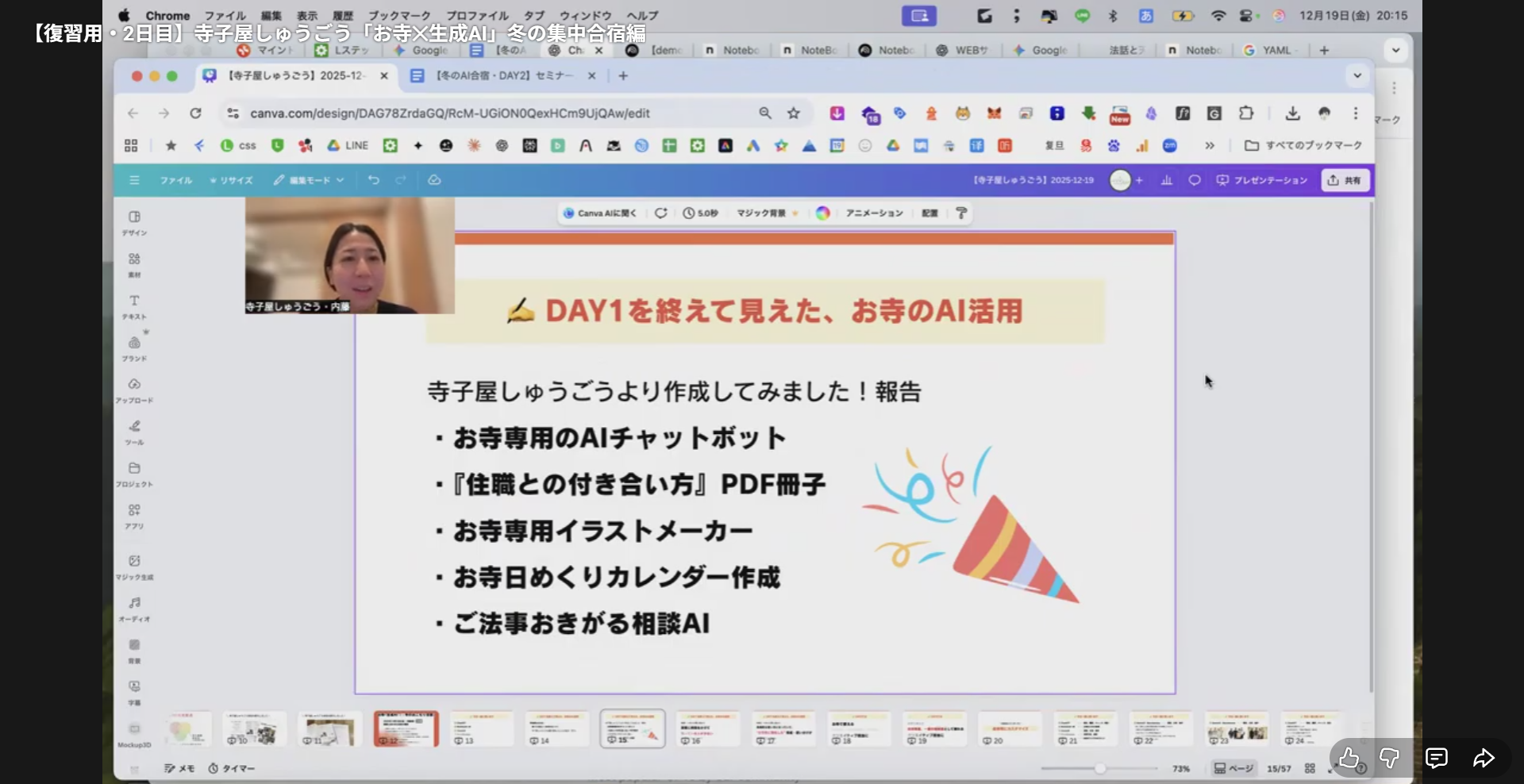Open the 素材 (Elements) panel

[134, 264]
